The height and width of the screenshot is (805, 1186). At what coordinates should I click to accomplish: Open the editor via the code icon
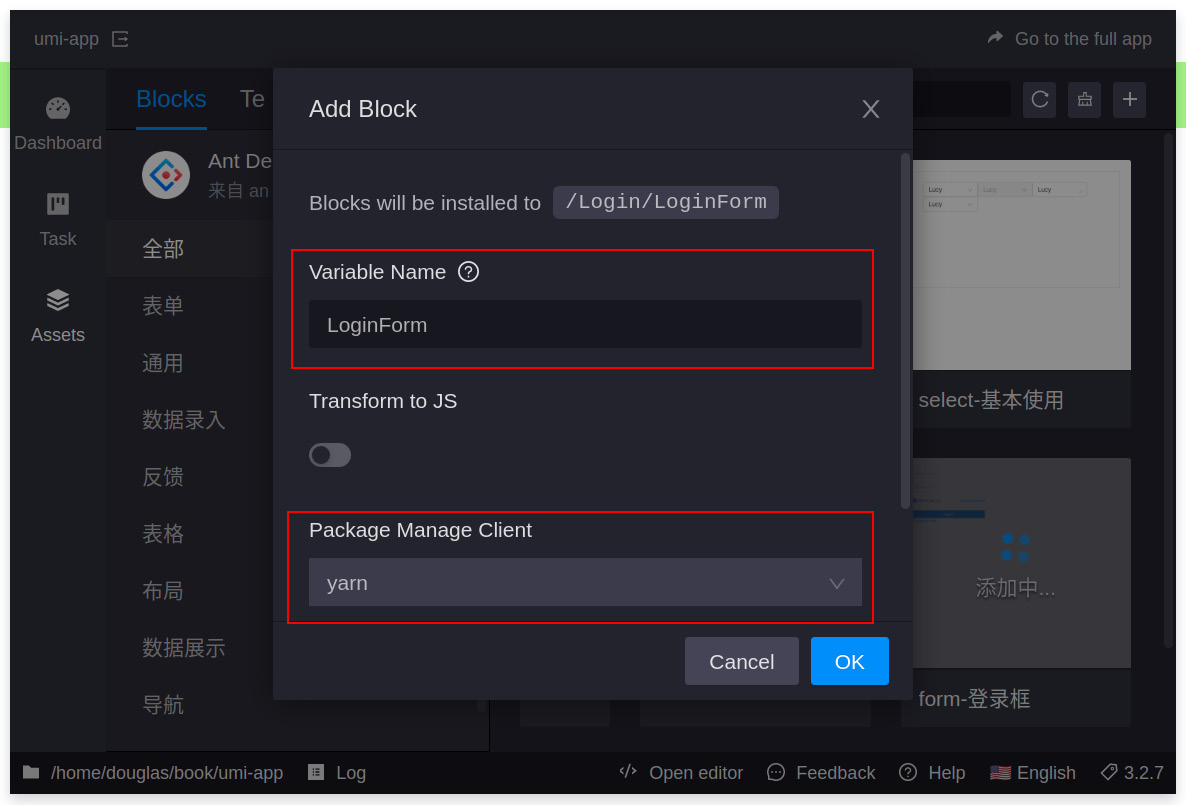tap(627, 772)
